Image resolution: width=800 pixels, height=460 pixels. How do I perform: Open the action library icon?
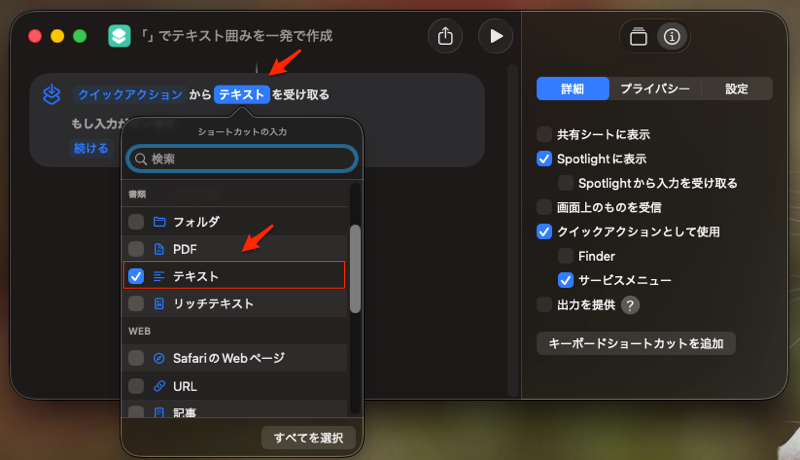(x=638, y=37)
